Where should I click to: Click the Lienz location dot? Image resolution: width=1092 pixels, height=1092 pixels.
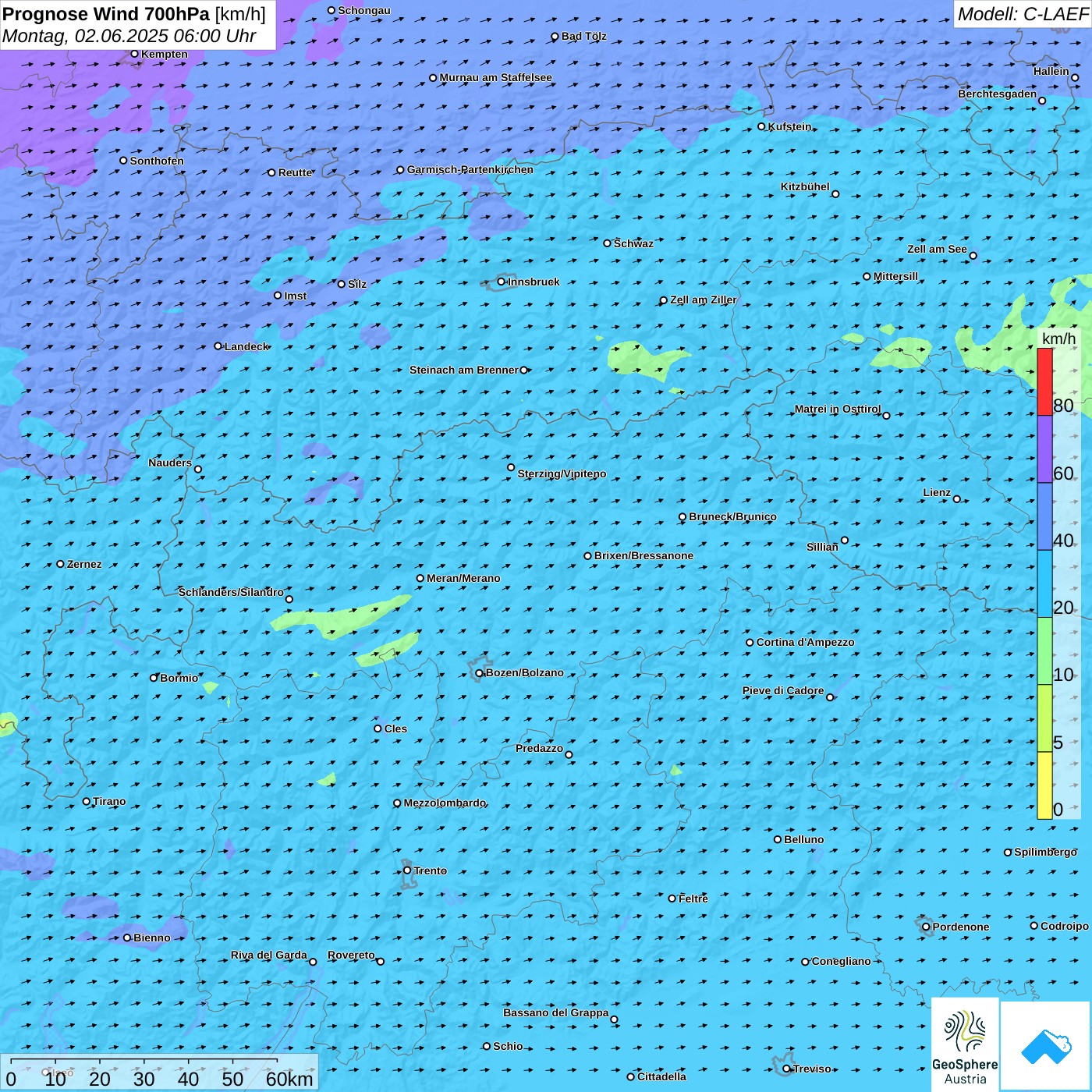pos(957,499)
